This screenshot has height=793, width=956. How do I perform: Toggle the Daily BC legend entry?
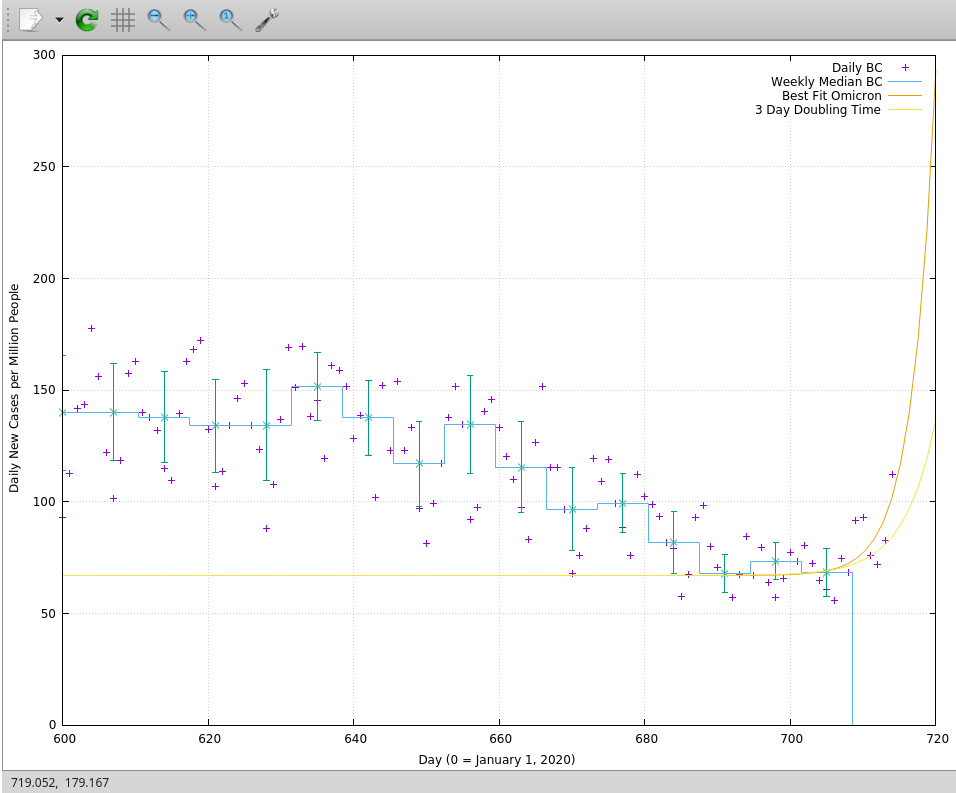[x=857, y=68]
